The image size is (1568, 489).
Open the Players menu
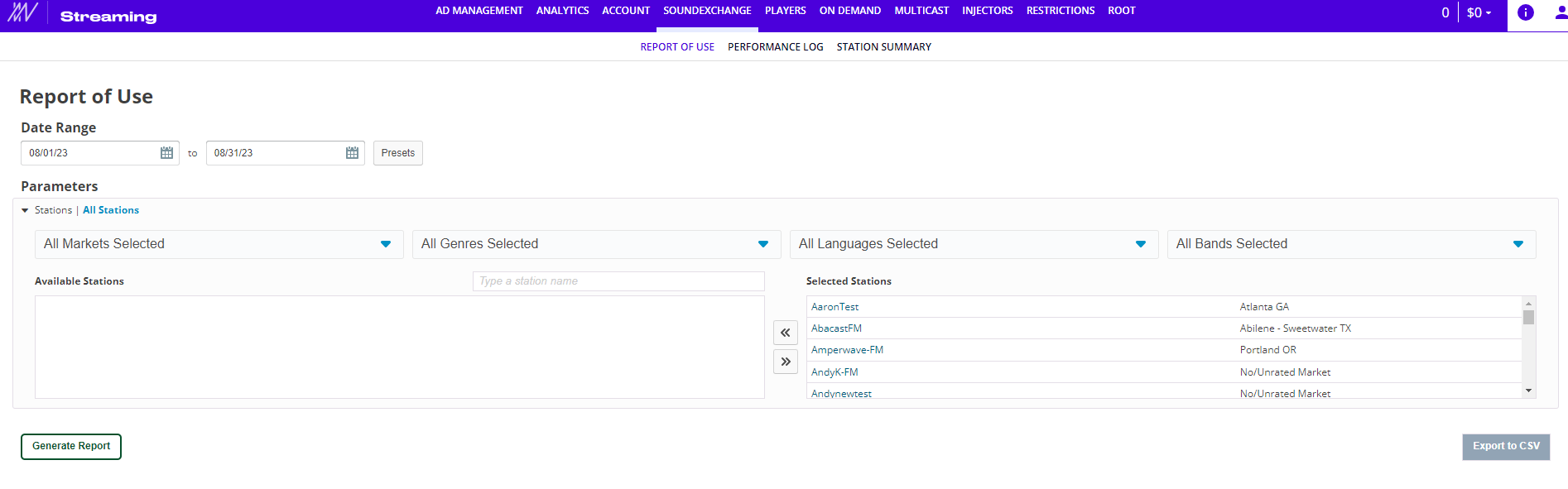[x=785, y=11]
